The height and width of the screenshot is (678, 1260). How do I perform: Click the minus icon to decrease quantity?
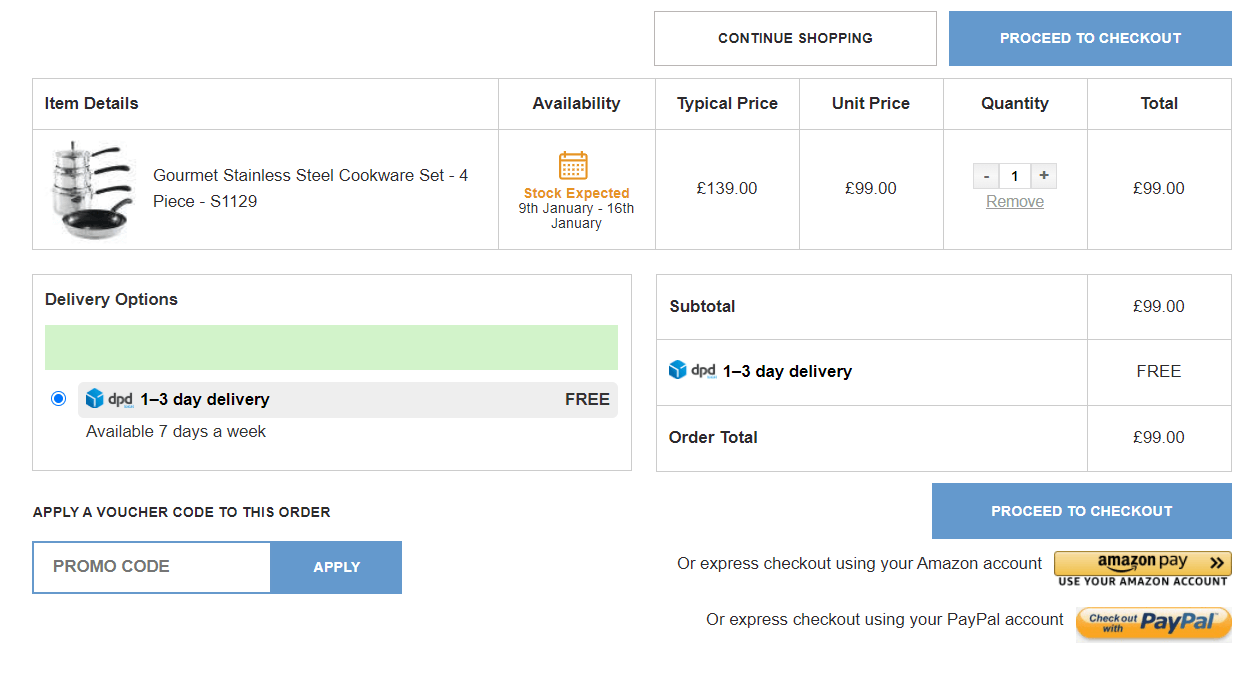(x=986, y=175)
